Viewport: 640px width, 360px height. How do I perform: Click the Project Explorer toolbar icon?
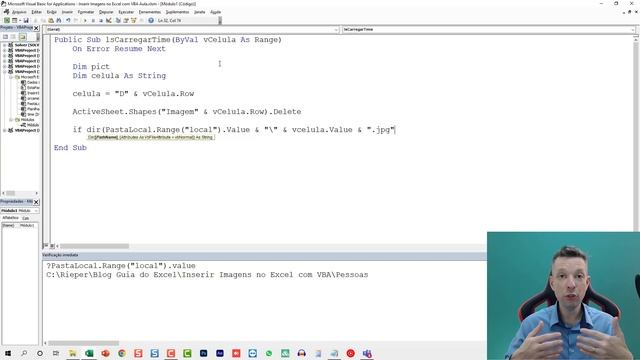(x=118, y=20)
